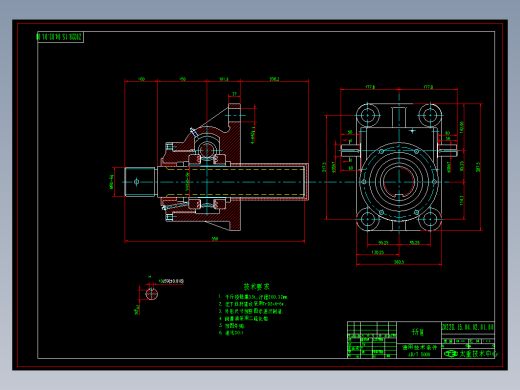Select the part name cell in the title block

point(419,332)
